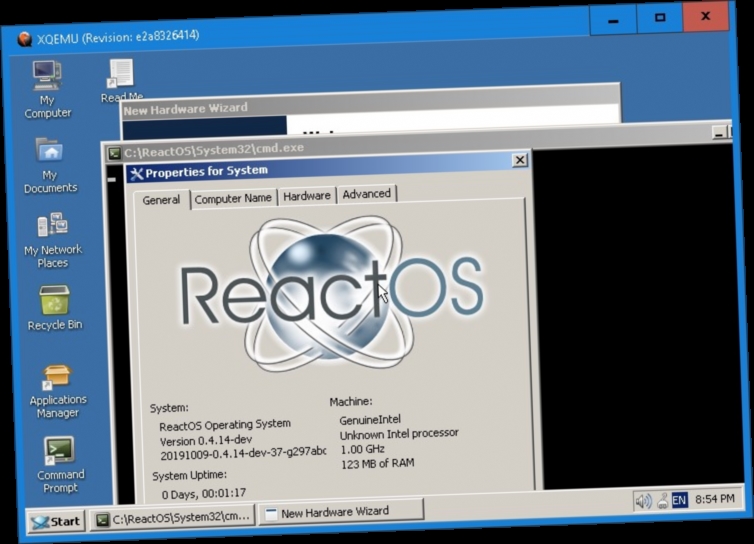Click the 'Version 0.4.14-dev' text
The width and height of the screenshot is (754, 544).
click(x=206, y=441)
